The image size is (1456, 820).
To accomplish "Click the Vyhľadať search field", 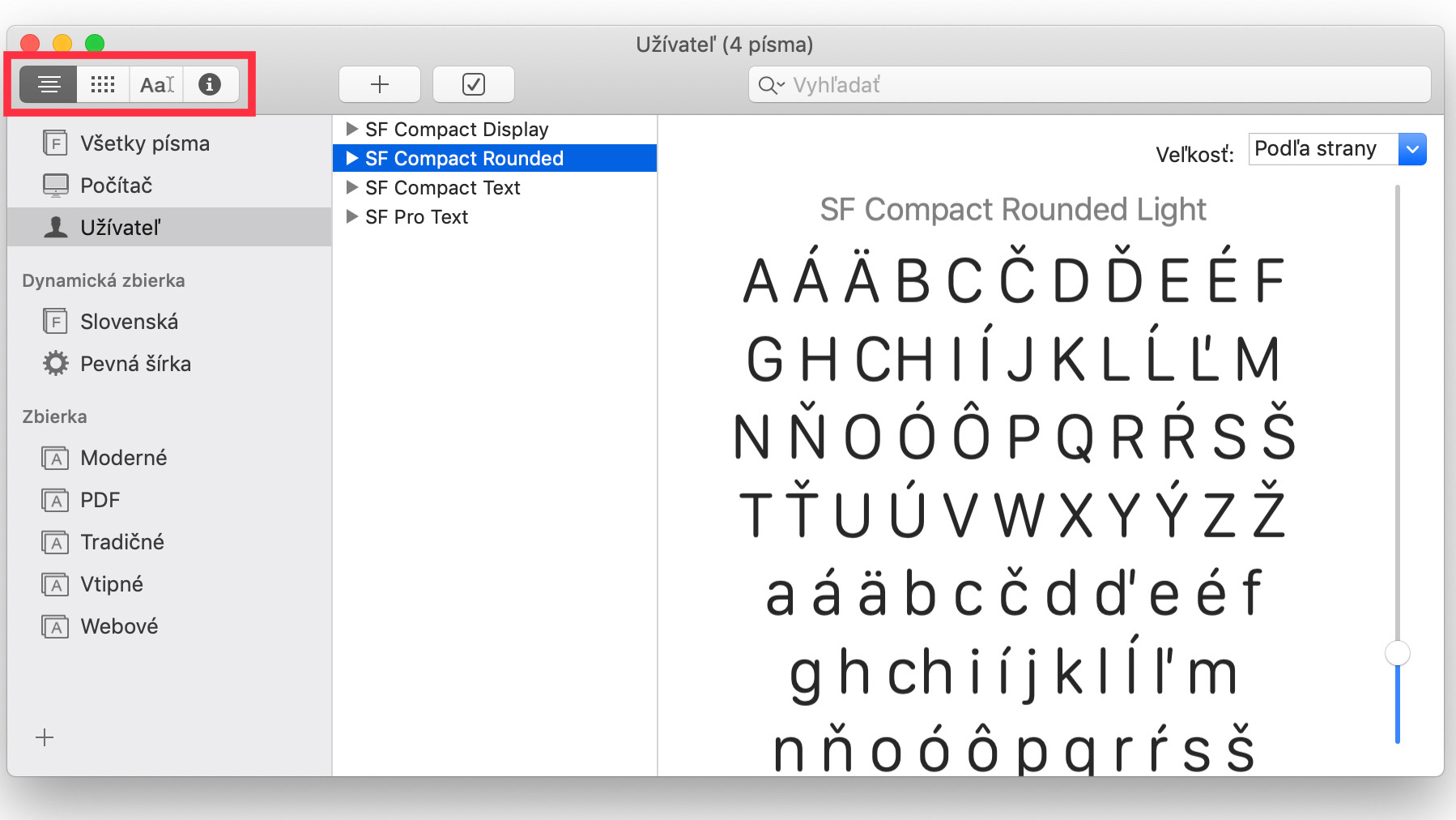I will pos(1089,84).
